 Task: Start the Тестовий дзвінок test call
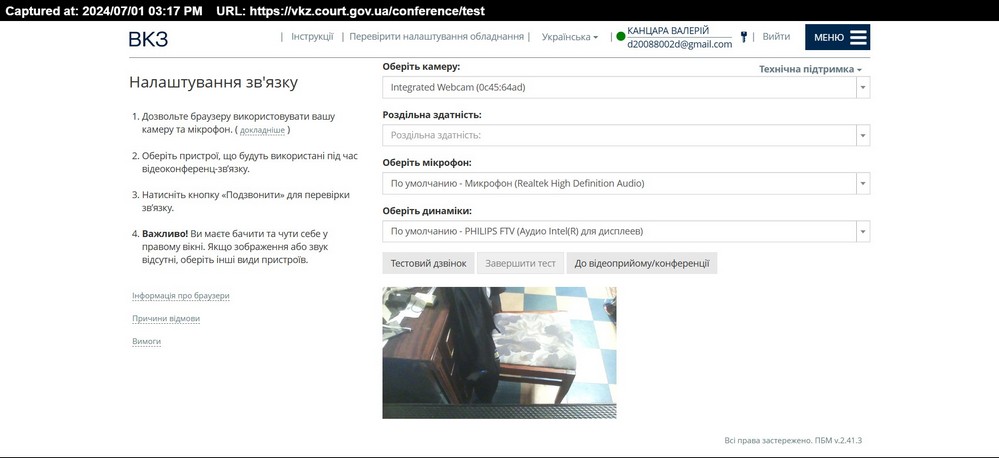(x=428, y=263)
